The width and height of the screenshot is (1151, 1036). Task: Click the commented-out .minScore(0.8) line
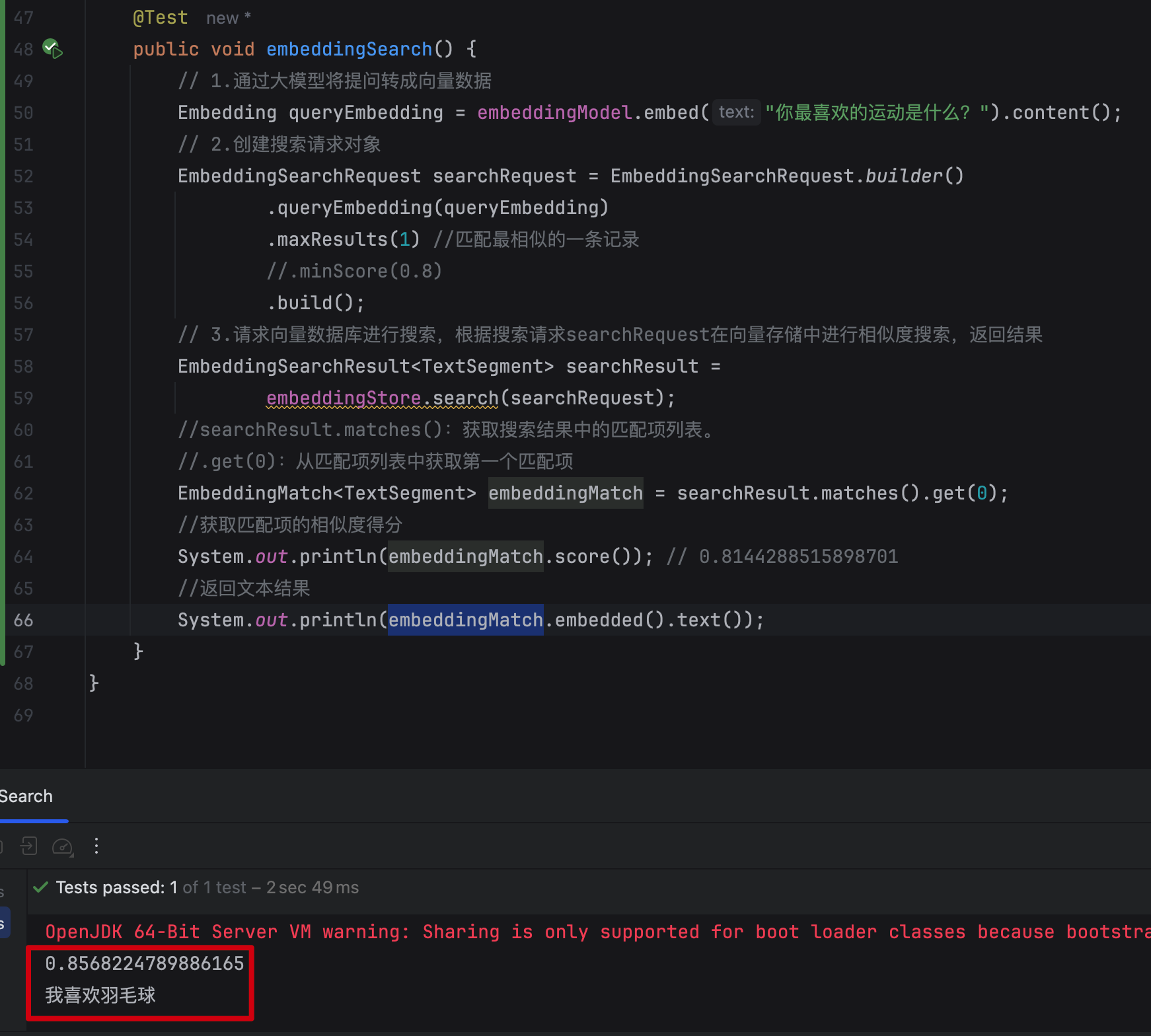[x=354, y=271]
